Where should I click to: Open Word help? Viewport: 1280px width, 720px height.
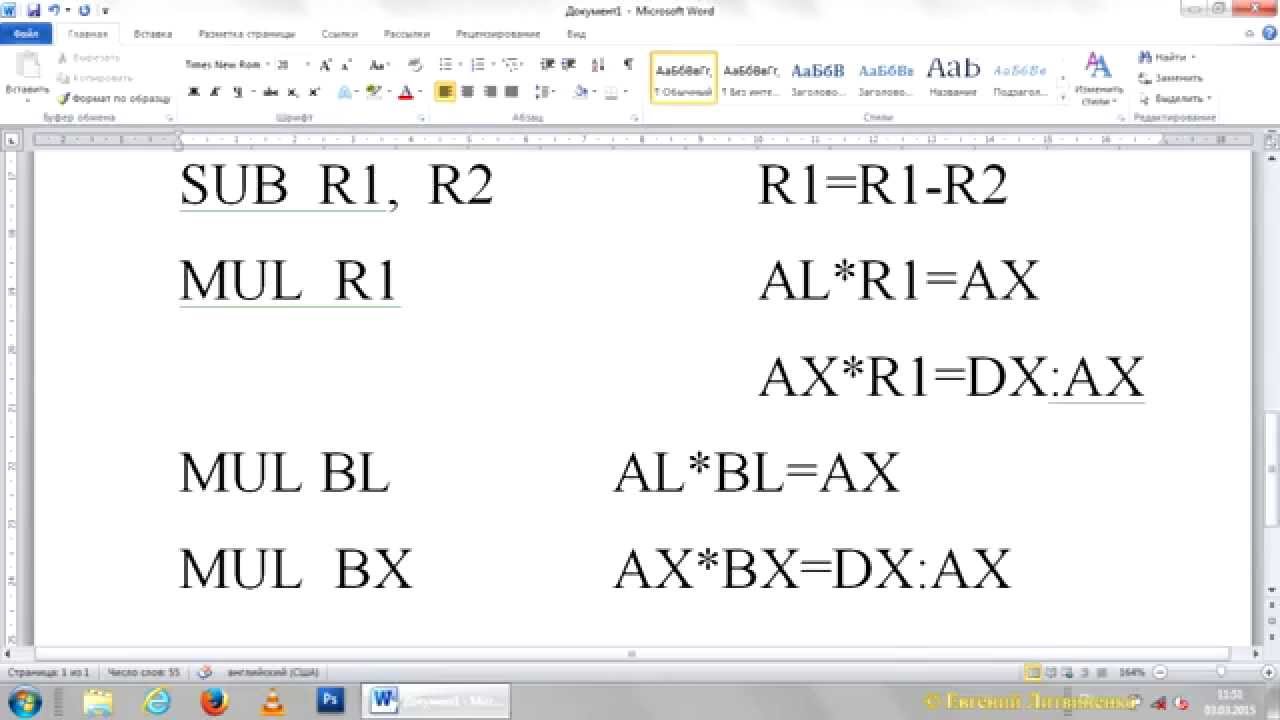1269,33
